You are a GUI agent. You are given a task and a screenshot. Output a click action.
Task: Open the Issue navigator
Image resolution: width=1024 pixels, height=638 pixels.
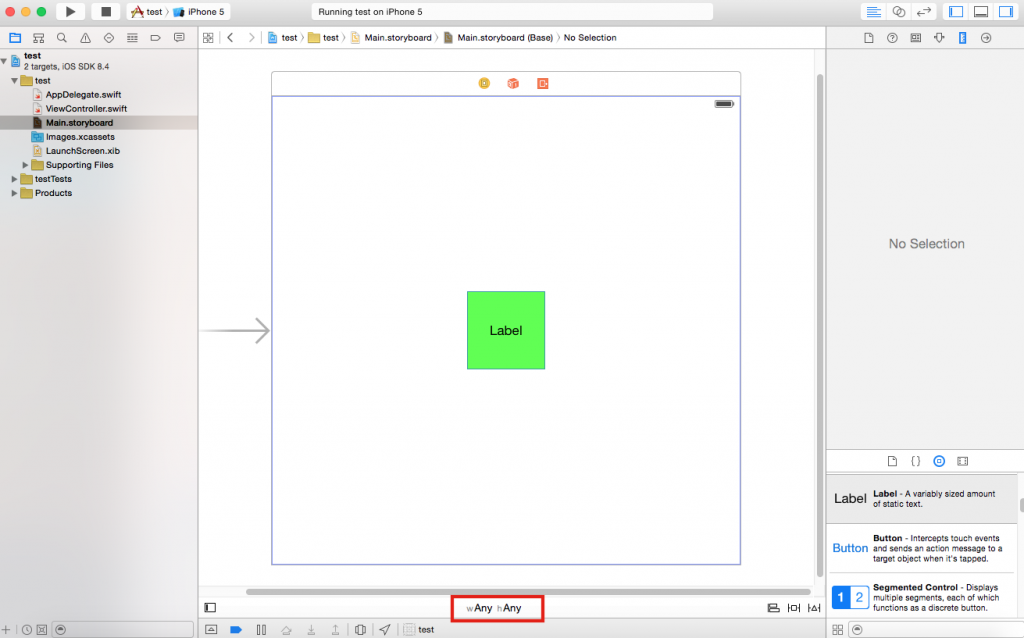click(x=84, y=37)
